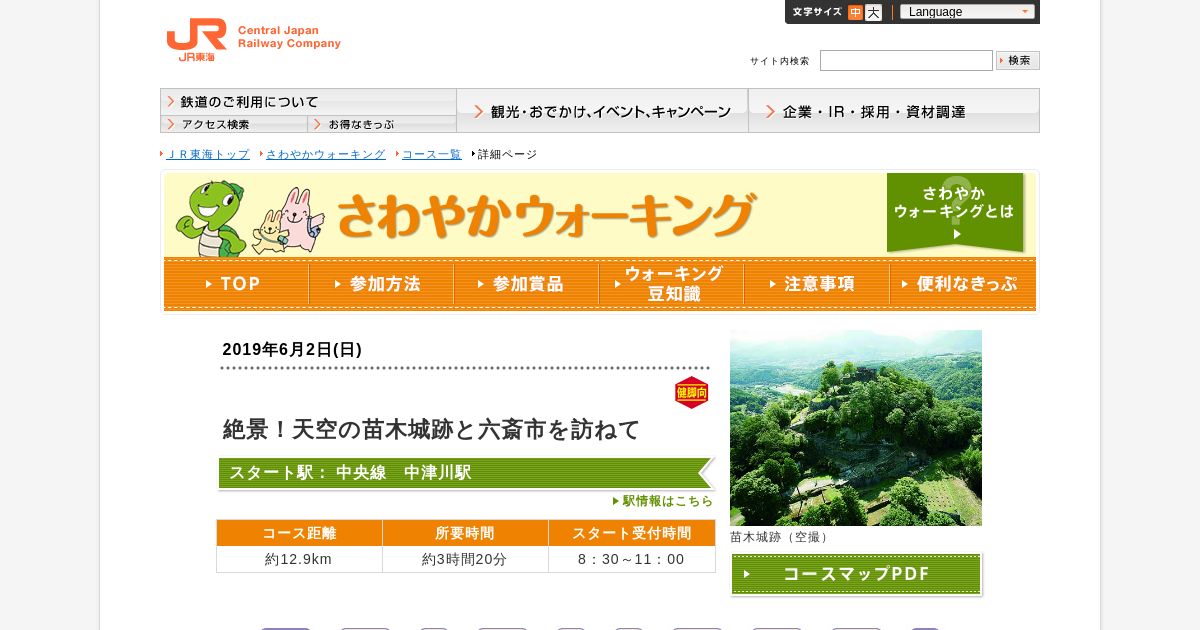
Task: Click the 苗木城跡 aerial photo
Action: [x=856, y=428]
